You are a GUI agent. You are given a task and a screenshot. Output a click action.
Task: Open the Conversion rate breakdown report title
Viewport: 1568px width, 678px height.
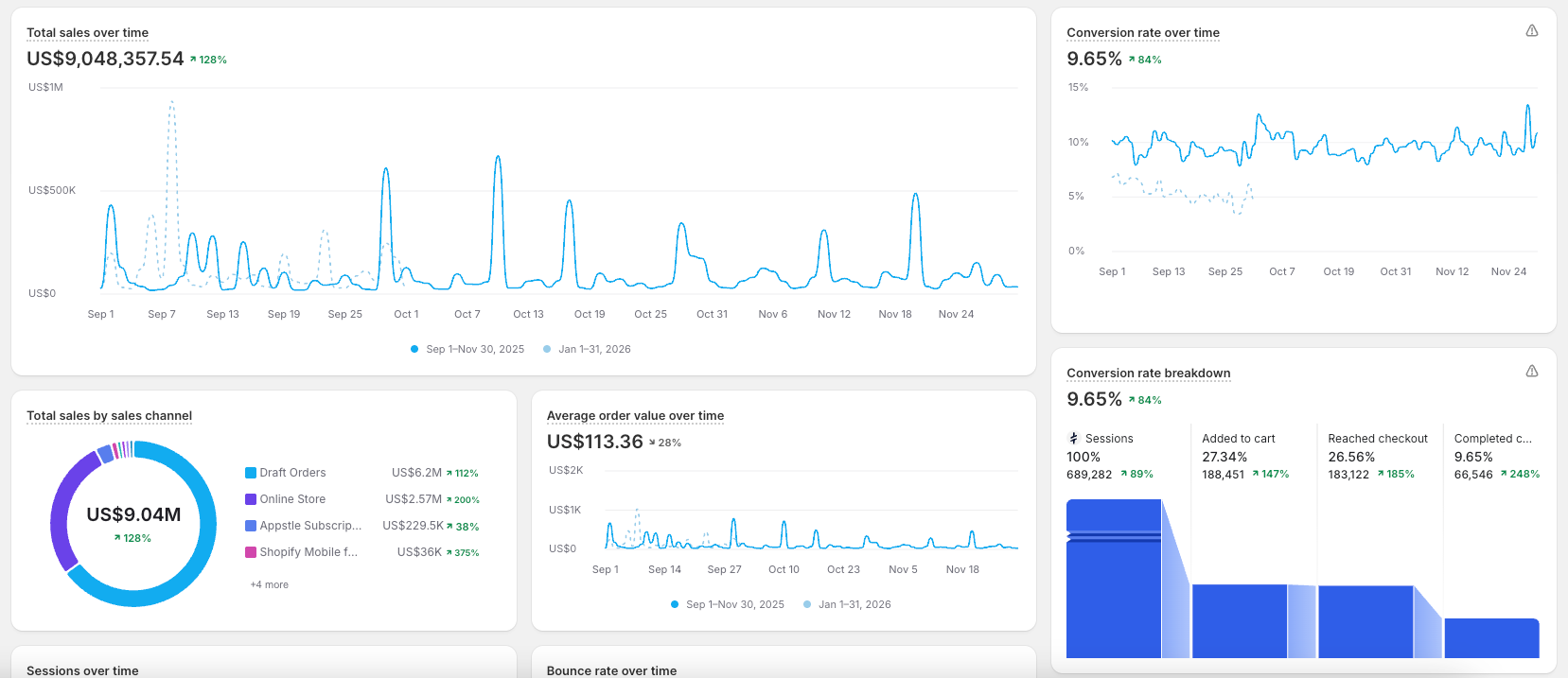coord(1148,374)
